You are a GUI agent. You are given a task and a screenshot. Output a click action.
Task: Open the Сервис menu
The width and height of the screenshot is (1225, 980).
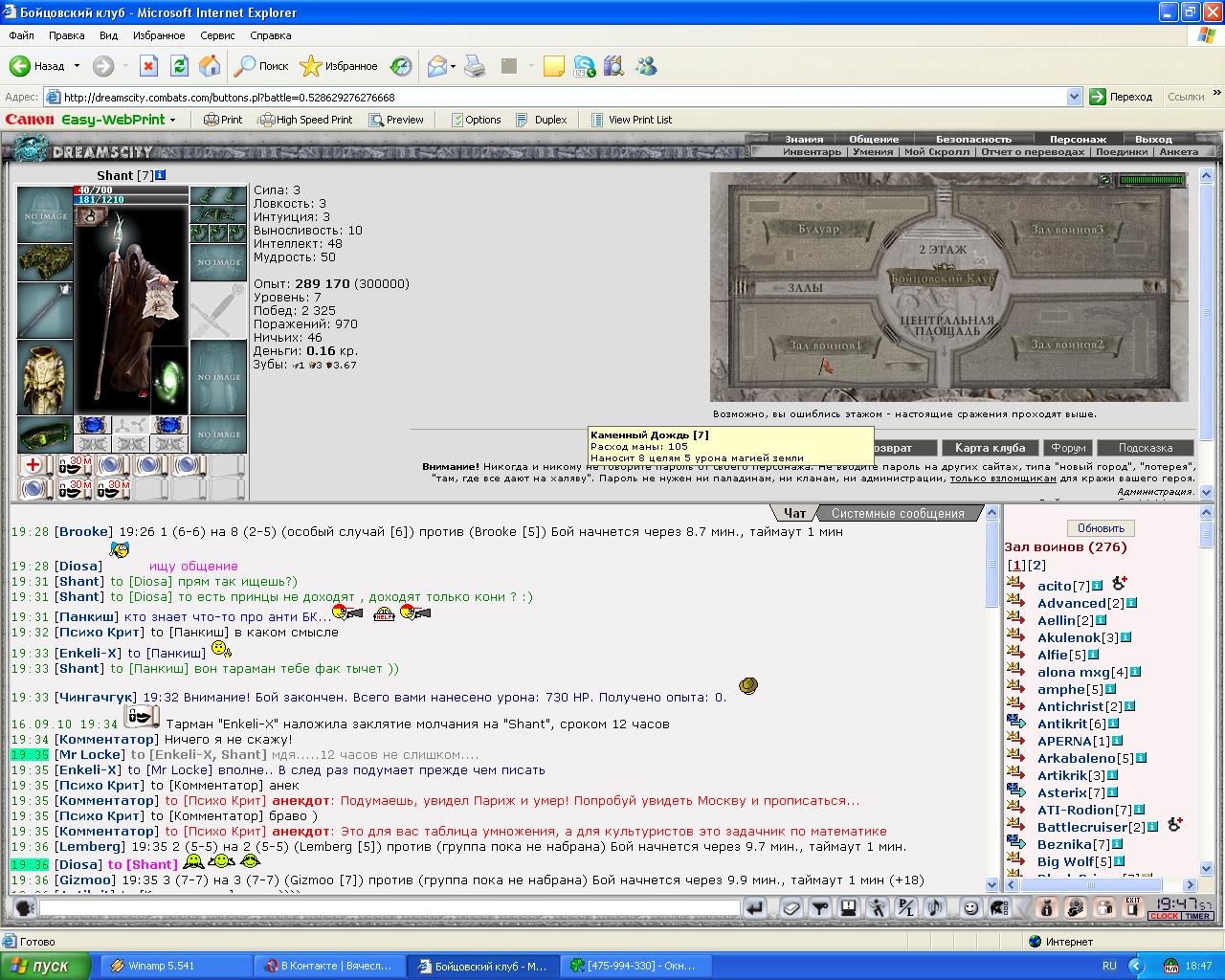coord(217,35)
